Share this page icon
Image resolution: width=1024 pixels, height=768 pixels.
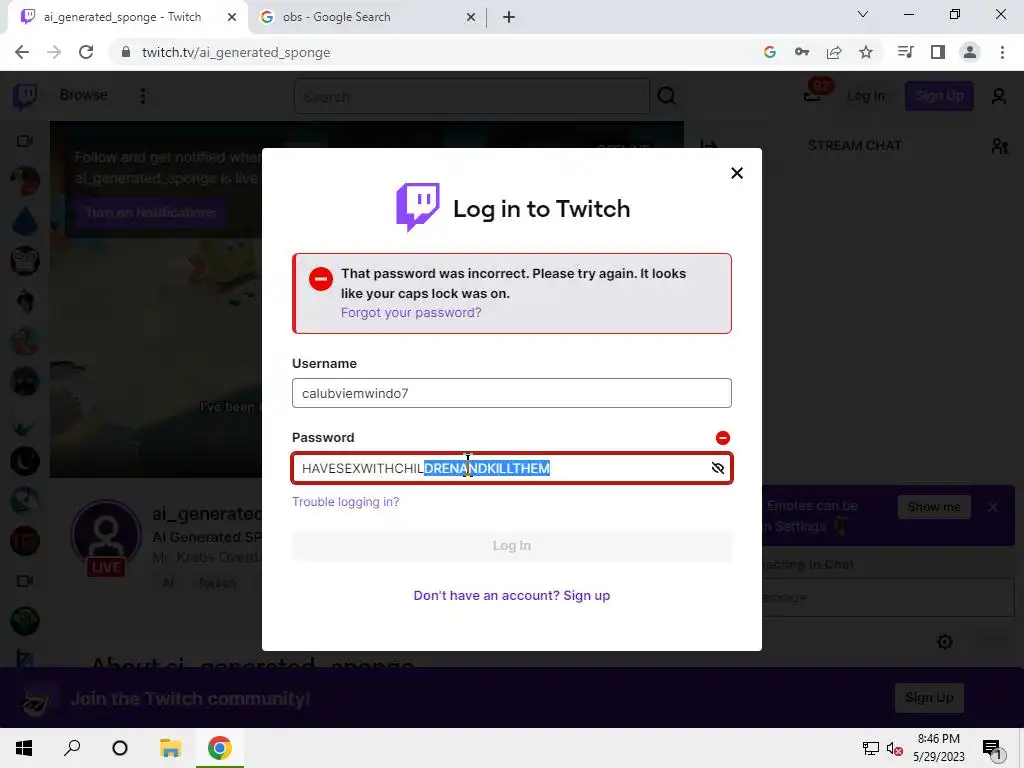(834, 52)
